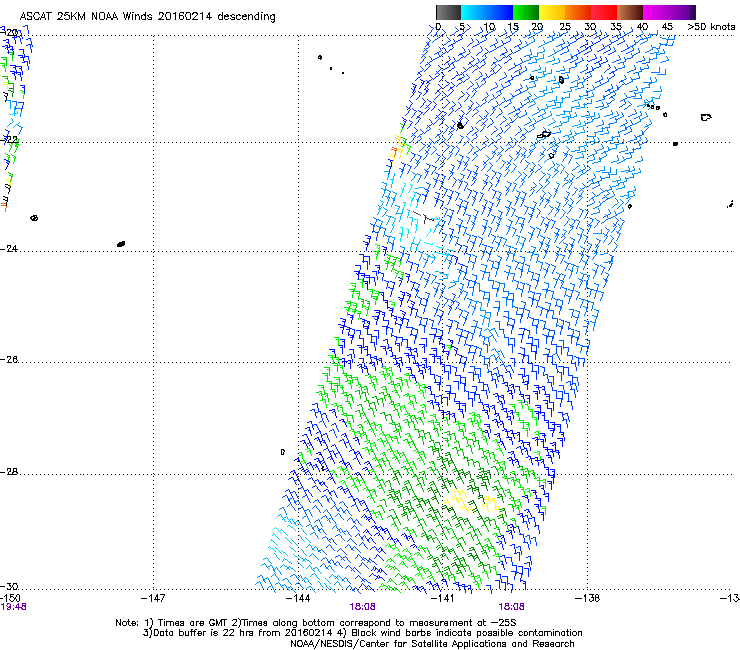Click the dark purple 45-50 knots segment
Viewport: 740px width, 650px height.
pos(682,12)
